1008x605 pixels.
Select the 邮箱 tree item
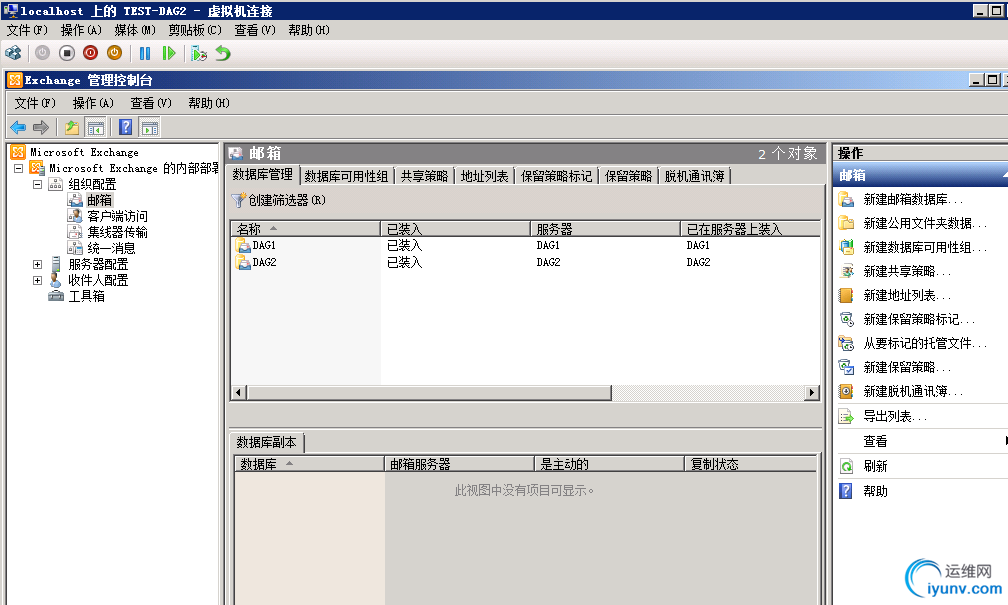[x=100, y=200]
